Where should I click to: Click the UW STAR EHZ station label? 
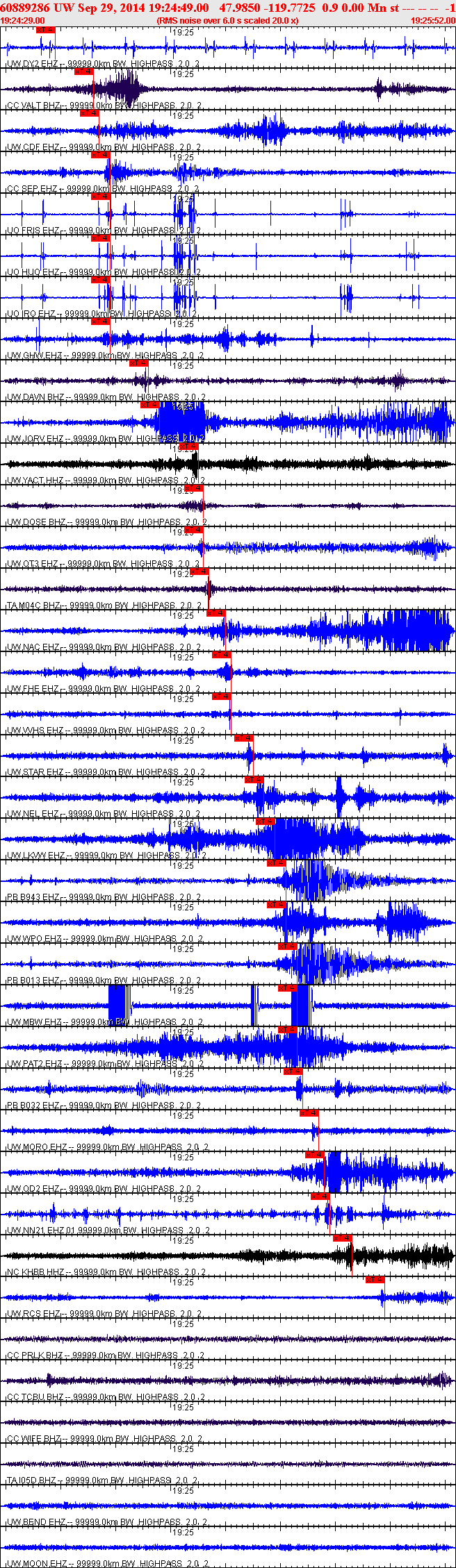pos(35,772)
